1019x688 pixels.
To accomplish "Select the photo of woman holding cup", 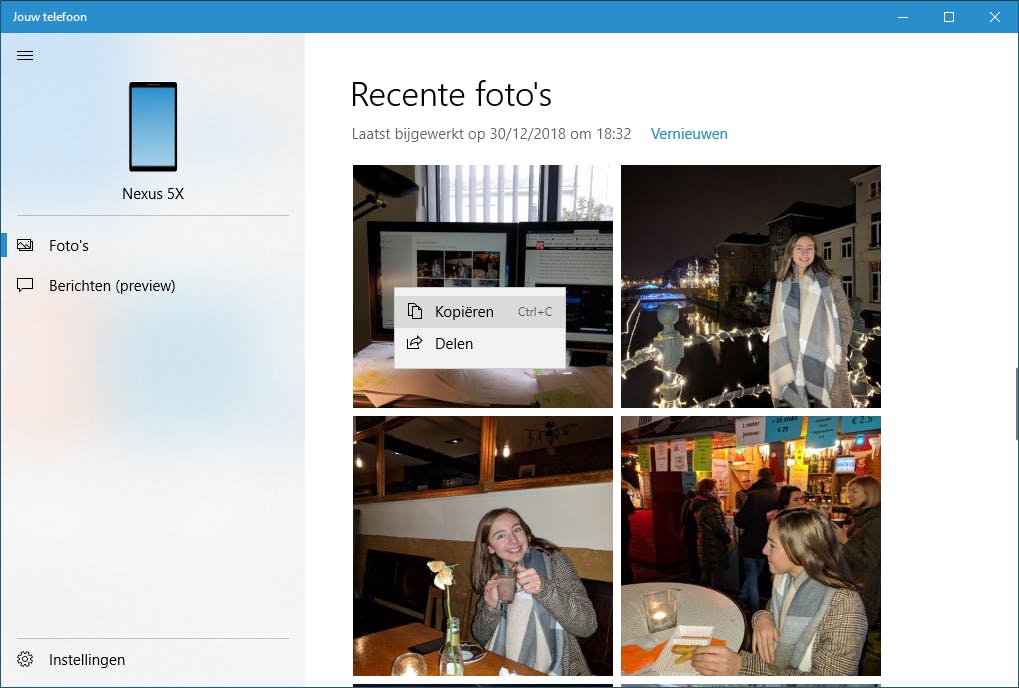I will click(482, 546).
